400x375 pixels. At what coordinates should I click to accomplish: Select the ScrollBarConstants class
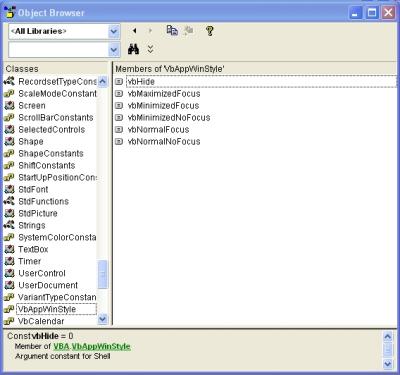point(56,117)
